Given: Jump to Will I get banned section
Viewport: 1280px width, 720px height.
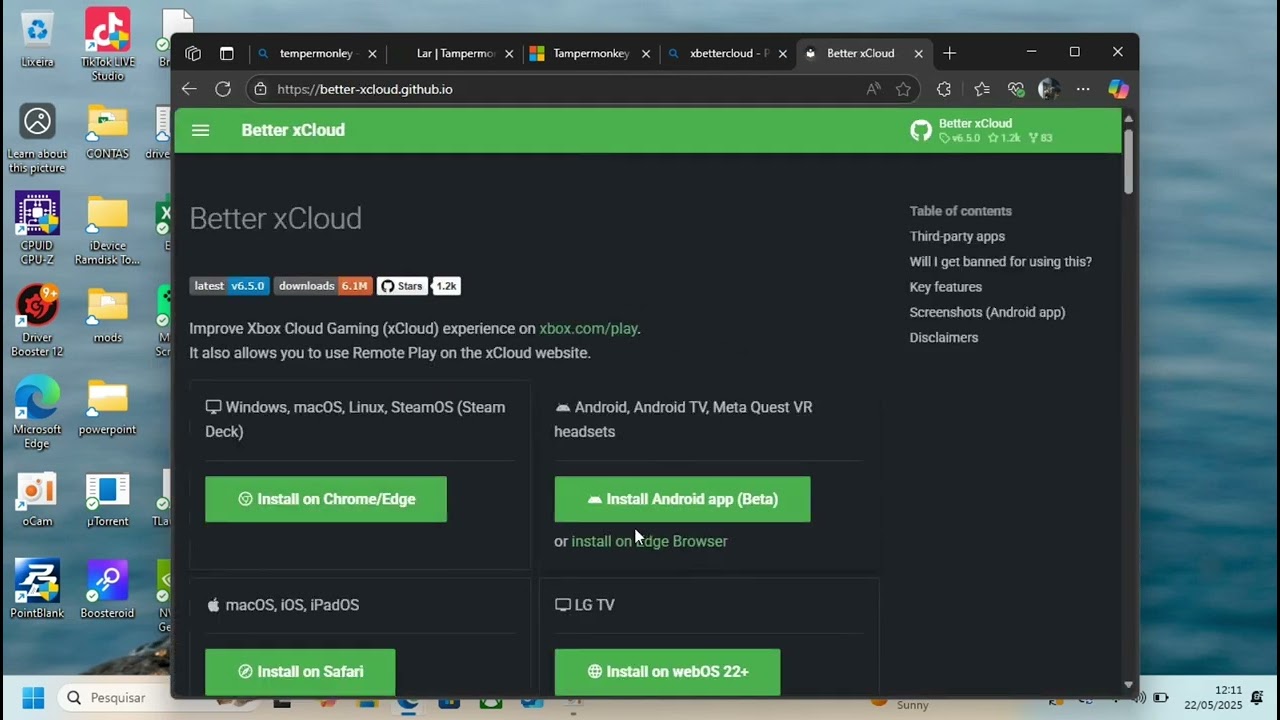Looking at the screenshot, I should pos(1000,262).
